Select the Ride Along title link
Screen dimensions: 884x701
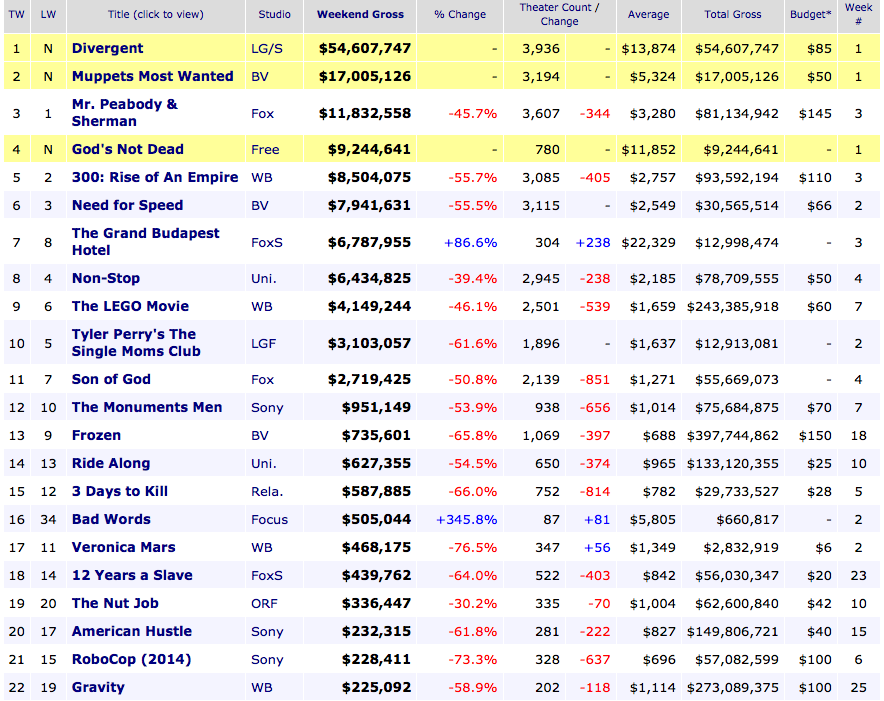[110, 464]
